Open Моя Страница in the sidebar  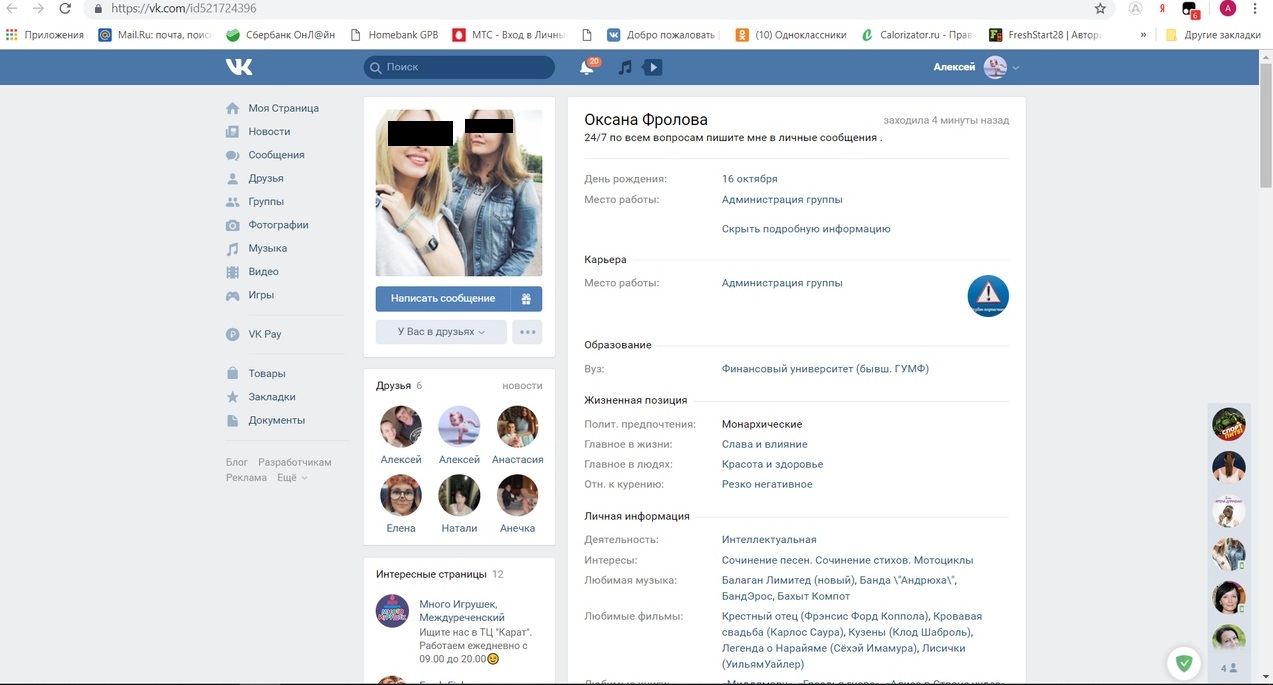point(284,108)
